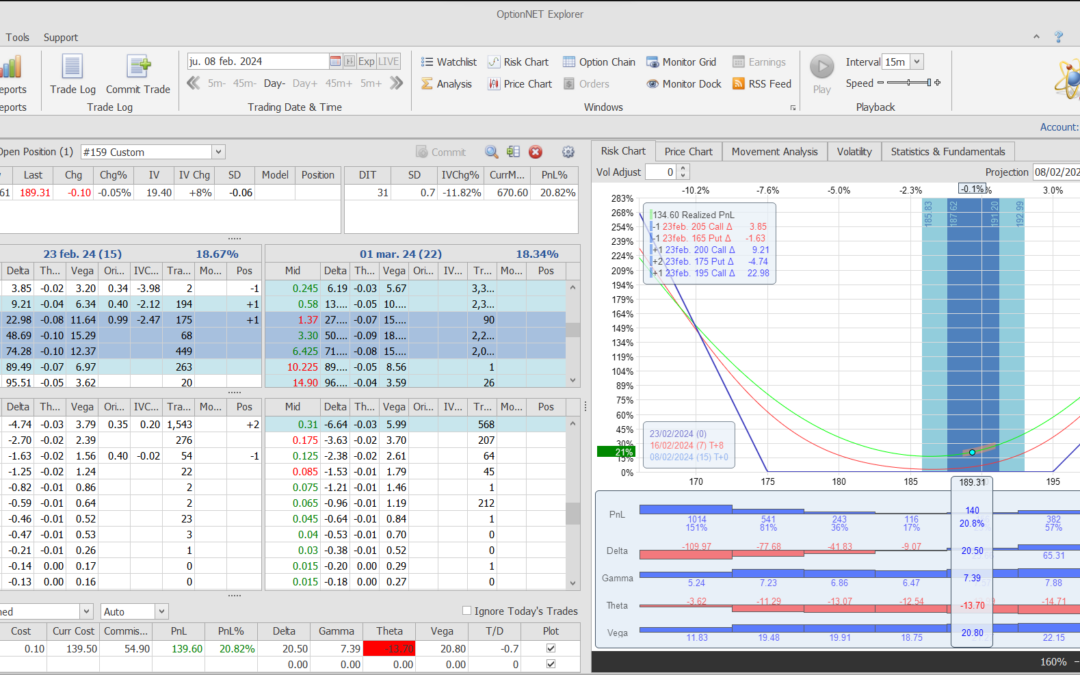The height and width of the screenshot is (675, 1080).
Task: Open the Interval 15m dropdown
Action: (917, 62)
